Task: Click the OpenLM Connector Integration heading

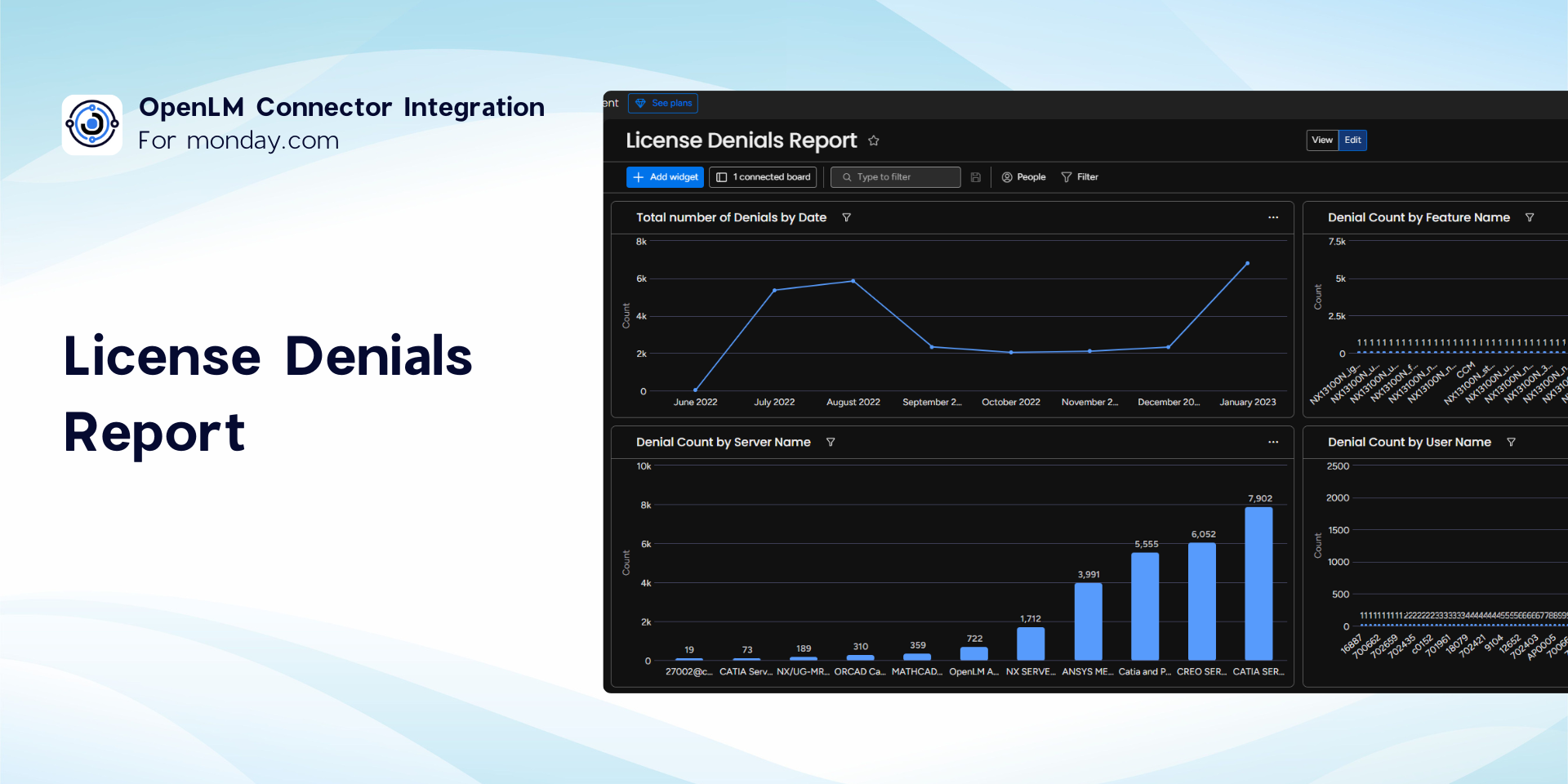Action: point(341,107)
